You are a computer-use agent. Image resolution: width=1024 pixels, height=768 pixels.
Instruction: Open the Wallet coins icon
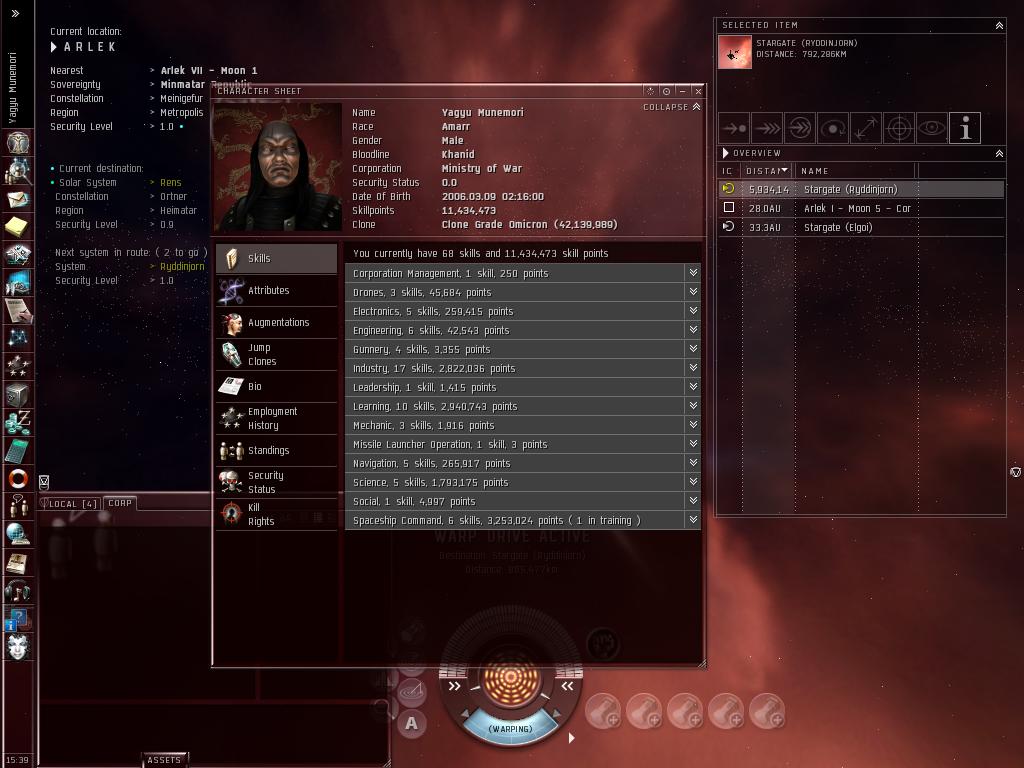[18, 423]
